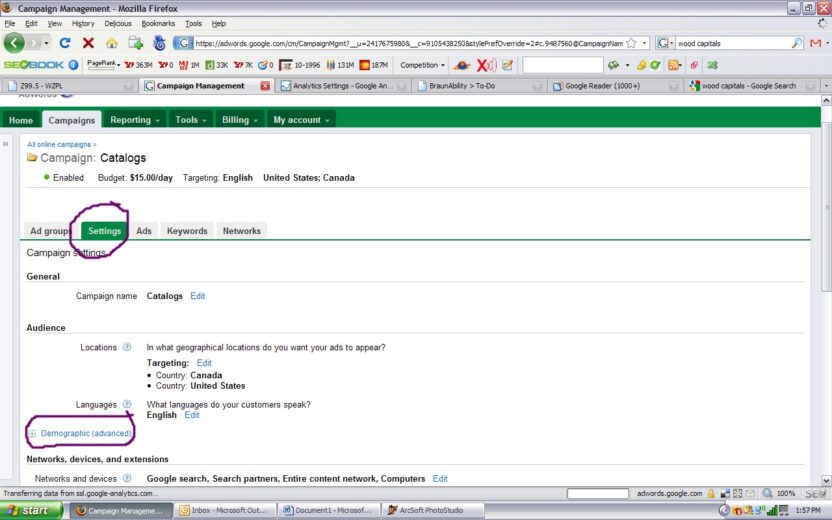Switch to the Networks tab
This screenshot has width=832, height=520.
[x=241, y=231]
